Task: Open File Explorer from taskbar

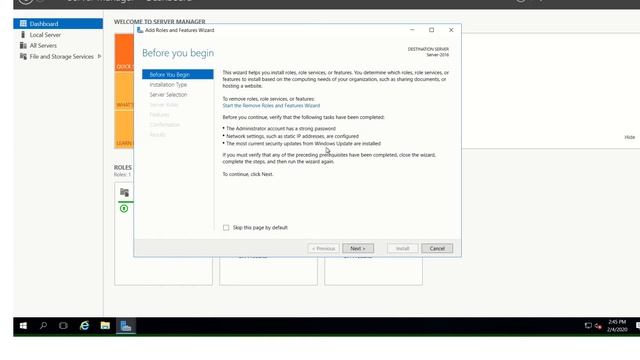Action: [105, 326]
